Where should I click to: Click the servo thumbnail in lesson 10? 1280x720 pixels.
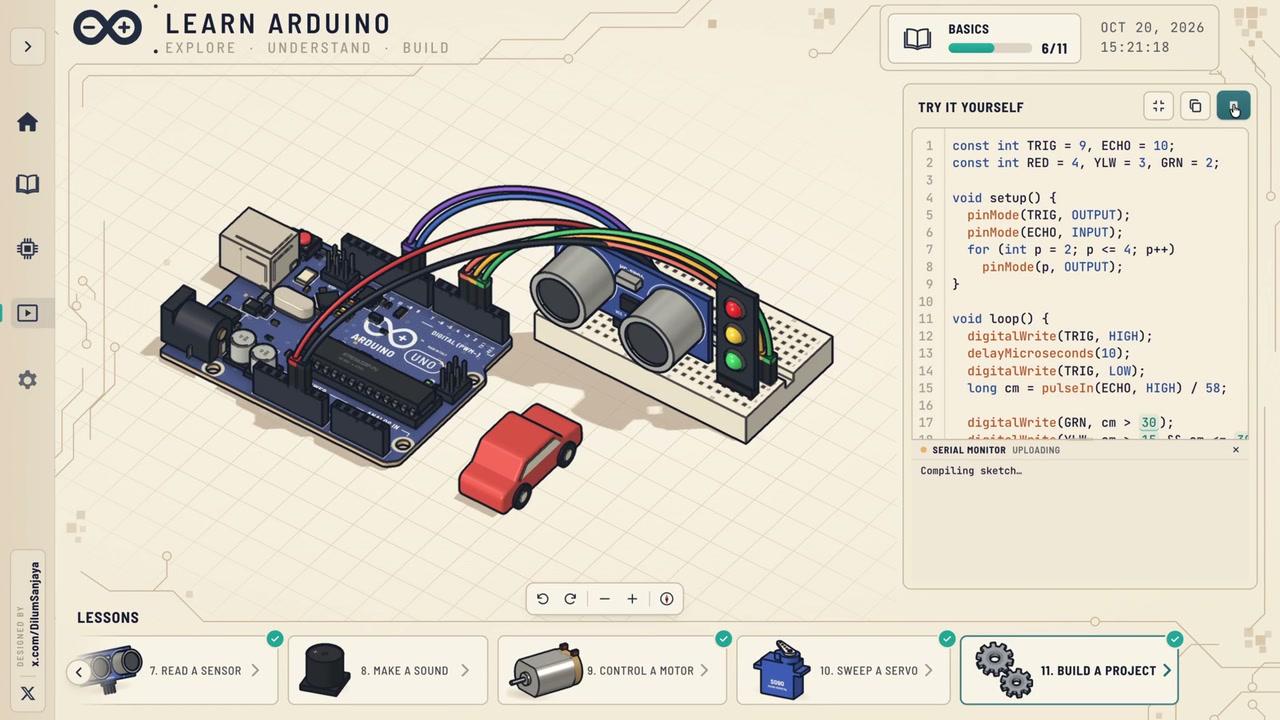781,670
